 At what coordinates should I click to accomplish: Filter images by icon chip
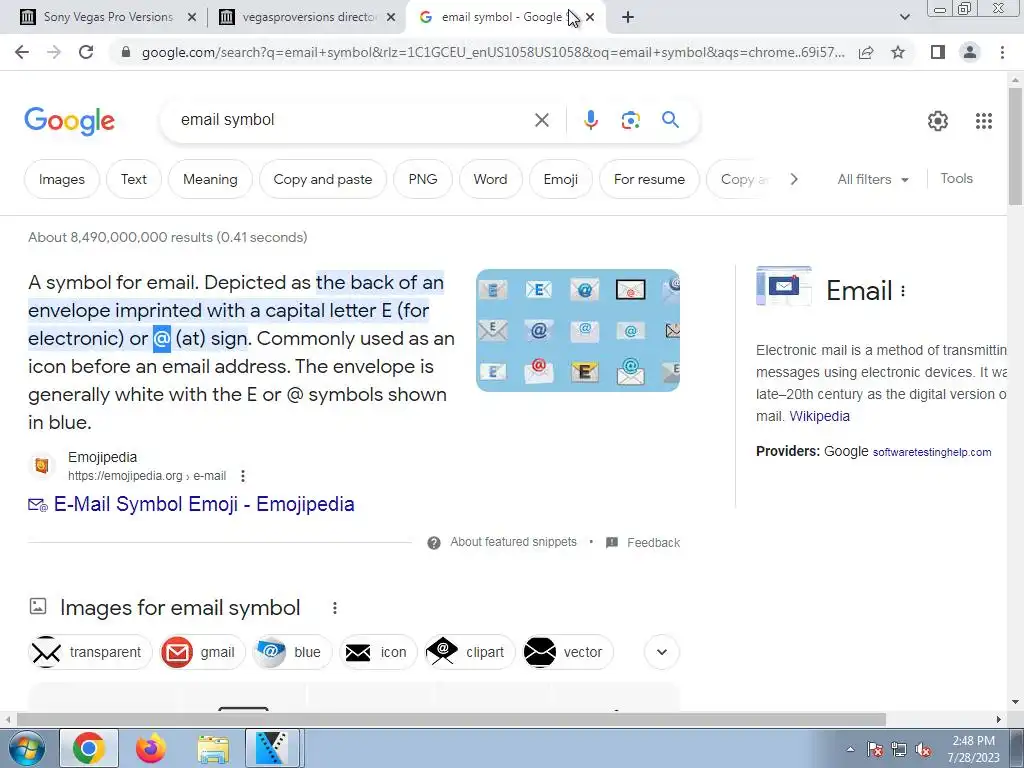pos(378,652)
